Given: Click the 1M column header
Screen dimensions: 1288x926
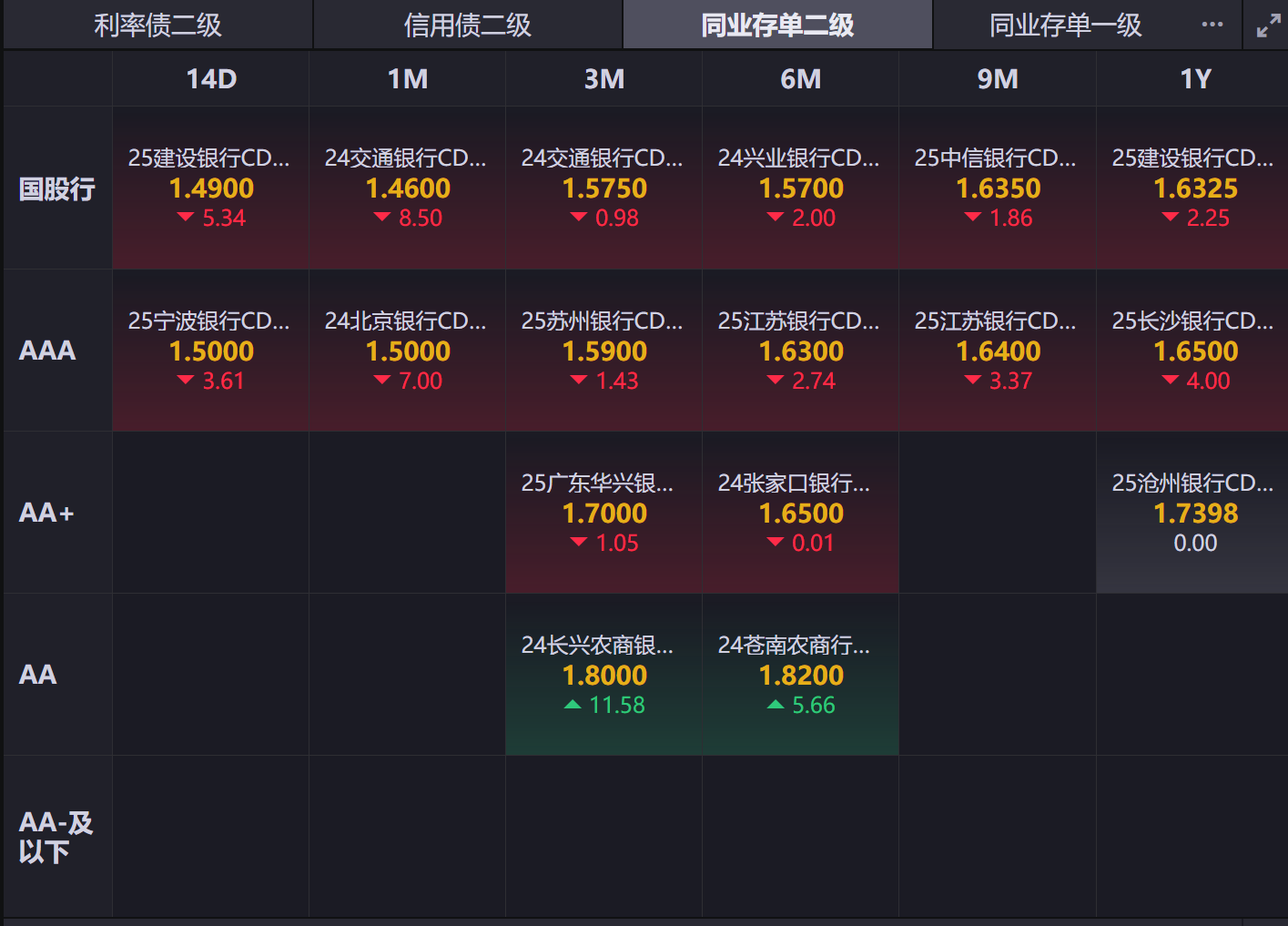Looking at the screenshot, I should pyautogui.click(x=408, y=79).
